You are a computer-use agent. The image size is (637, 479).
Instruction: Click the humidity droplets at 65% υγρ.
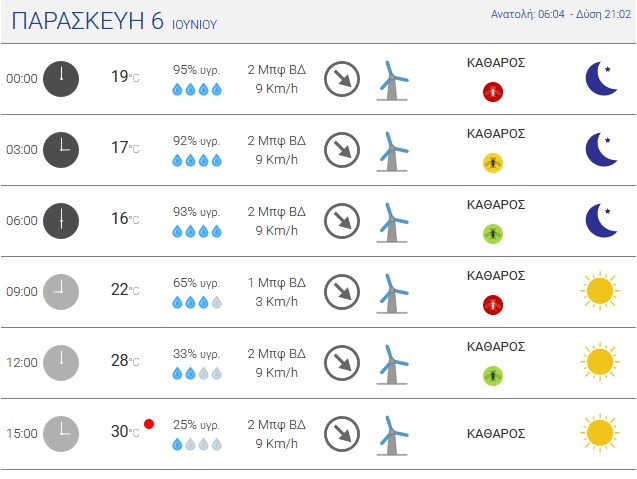click(197, 302)
